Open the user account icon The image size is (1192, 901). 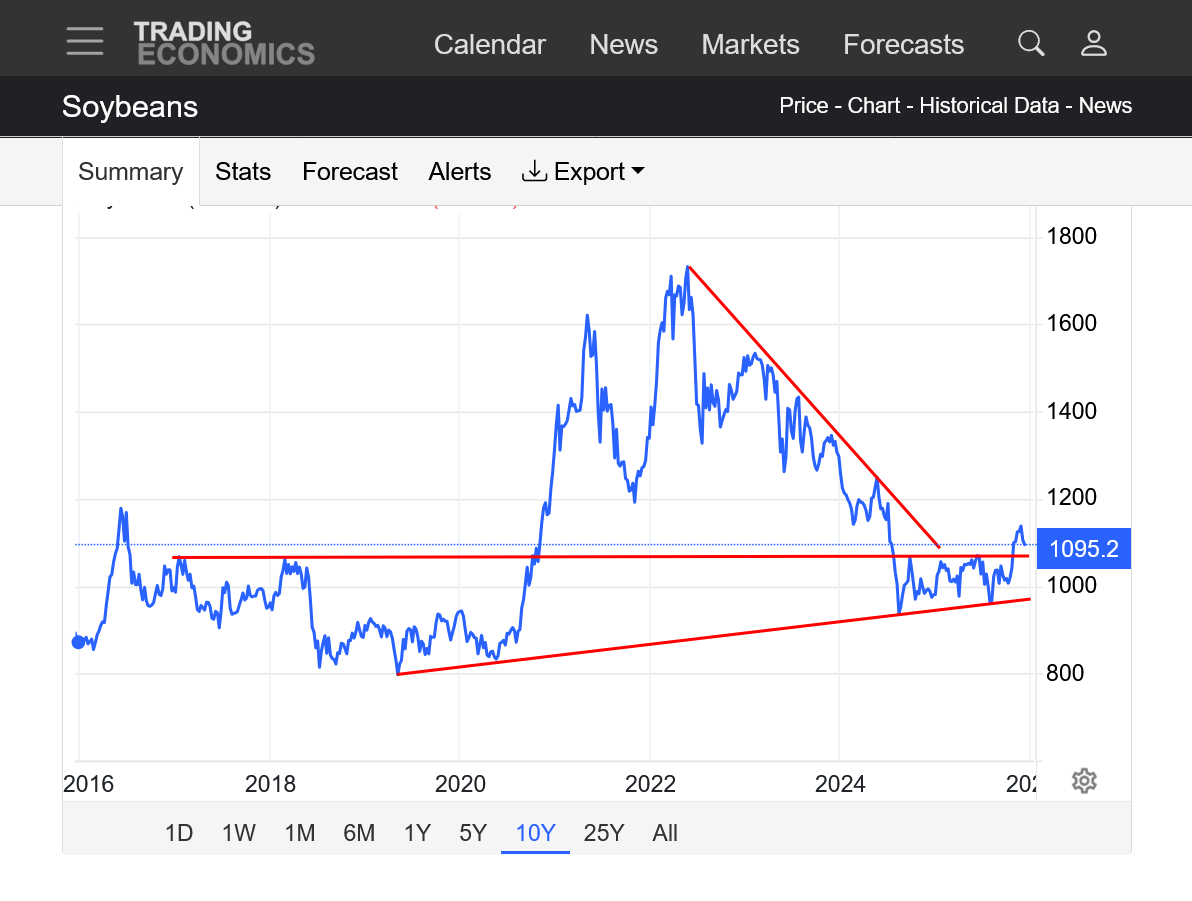(x=1094, y=43)
